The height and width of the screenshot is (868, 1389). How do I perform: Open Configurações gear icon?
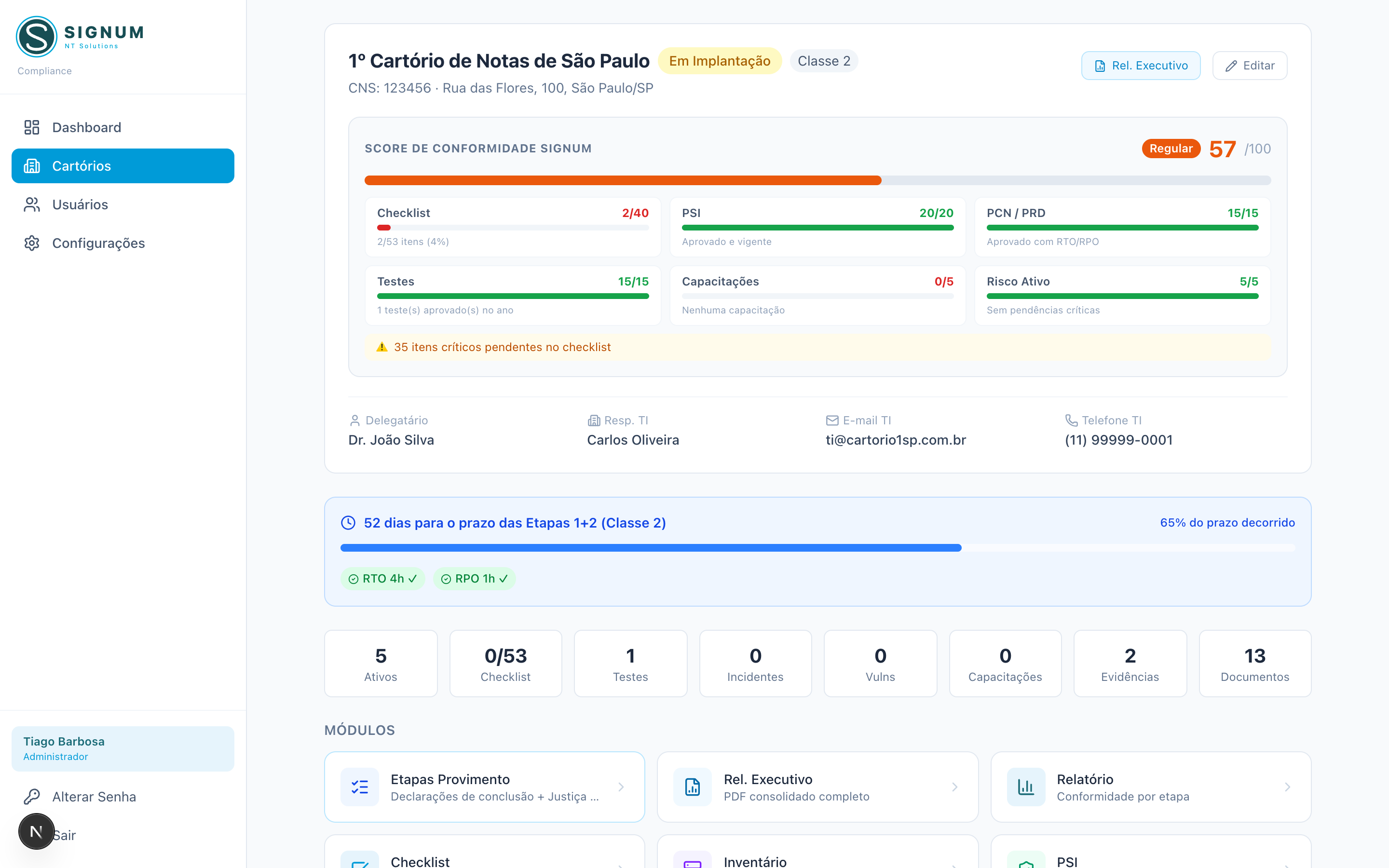[31, 243]
